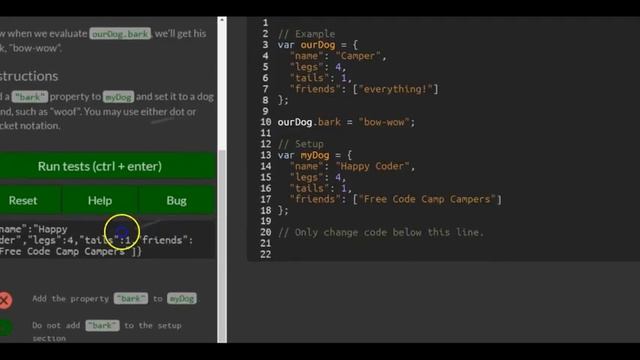Click the '// Only change code below this line.' comment
Image resolution: width=640 pixels, height=360 pixels.
(381, 232)
